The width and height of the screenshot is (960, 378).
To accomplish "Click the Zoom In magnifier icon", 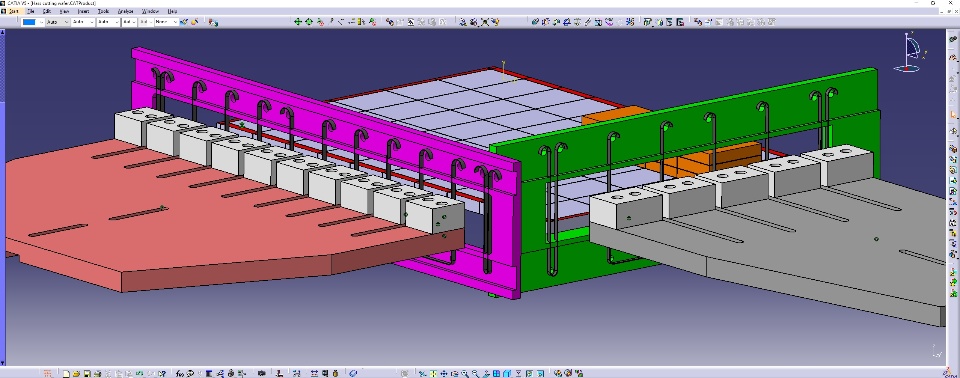I will tap(465, 374).
